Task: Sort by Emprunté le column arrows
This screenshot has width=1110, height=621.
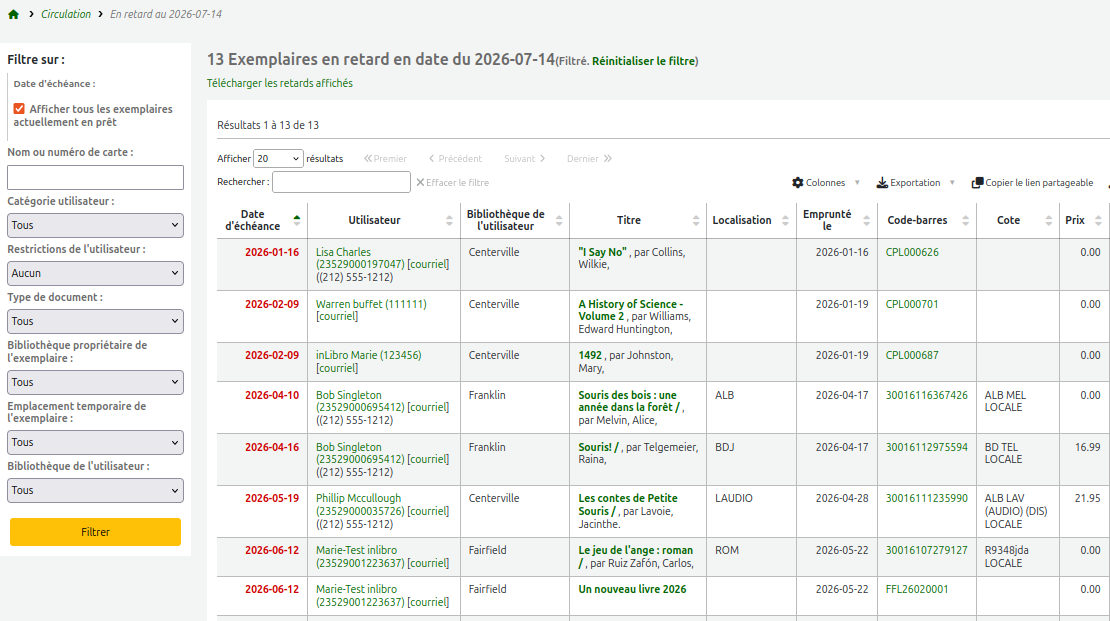Action: pyautogui.click(x=866, y=220)
